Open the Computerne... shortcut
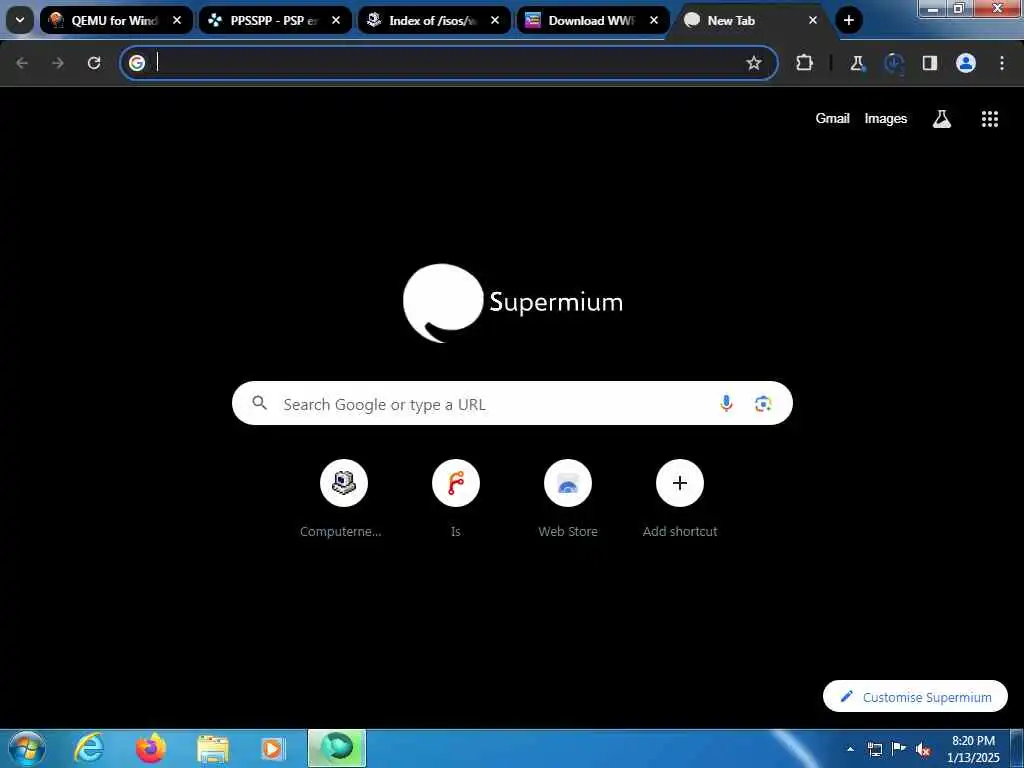Image resolution: width=1024 pixels, height=768 pixels. coord(344,499)
